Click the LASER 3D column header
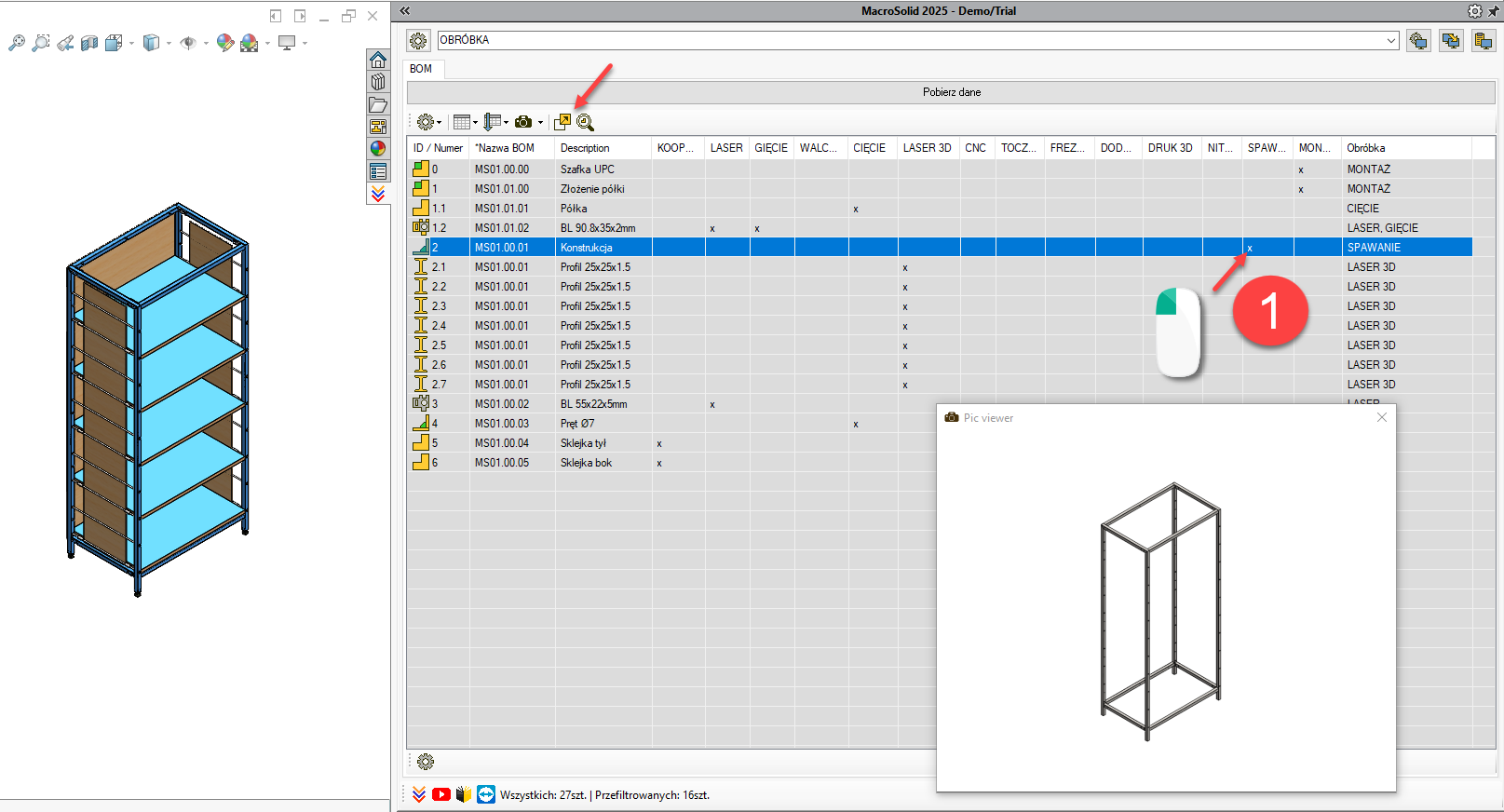 tap(928, 148)
